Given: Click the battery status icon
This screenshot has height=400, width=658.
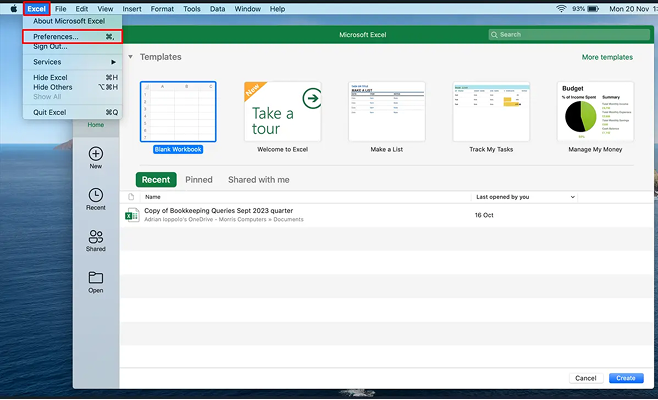Looking at the screenshot, I should tap(593, 8).
